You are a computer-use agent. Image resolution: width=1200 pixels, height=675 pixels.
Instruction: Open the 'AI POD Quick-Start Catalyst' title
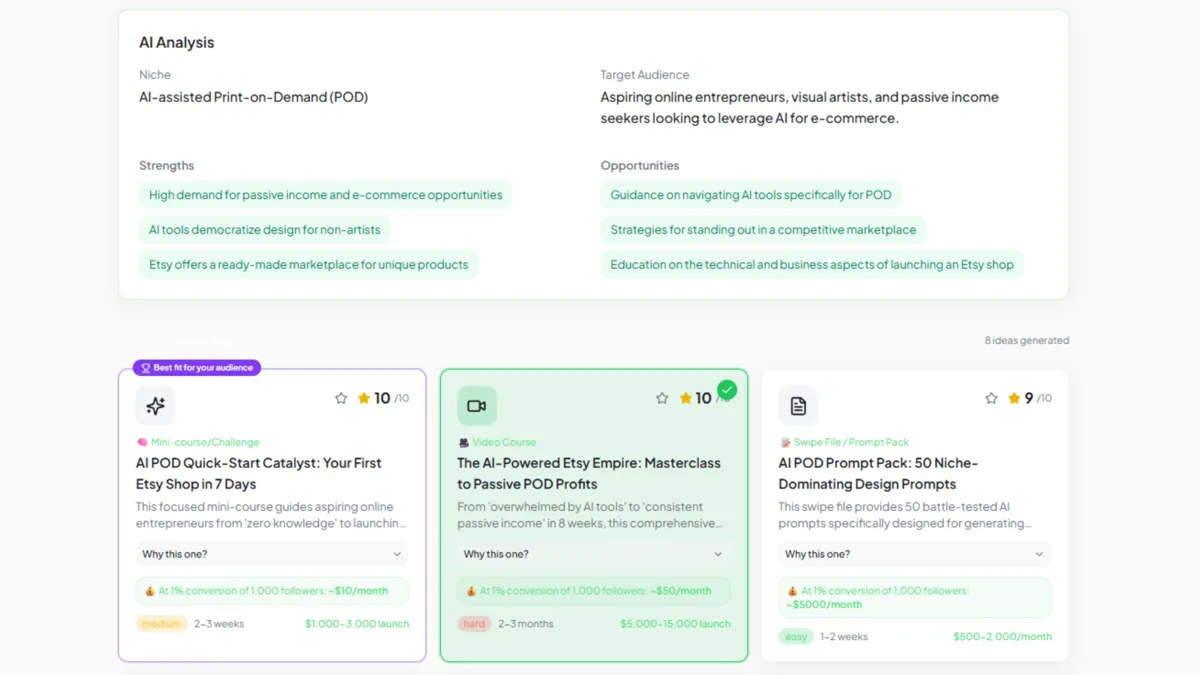(x=259, y=473)
